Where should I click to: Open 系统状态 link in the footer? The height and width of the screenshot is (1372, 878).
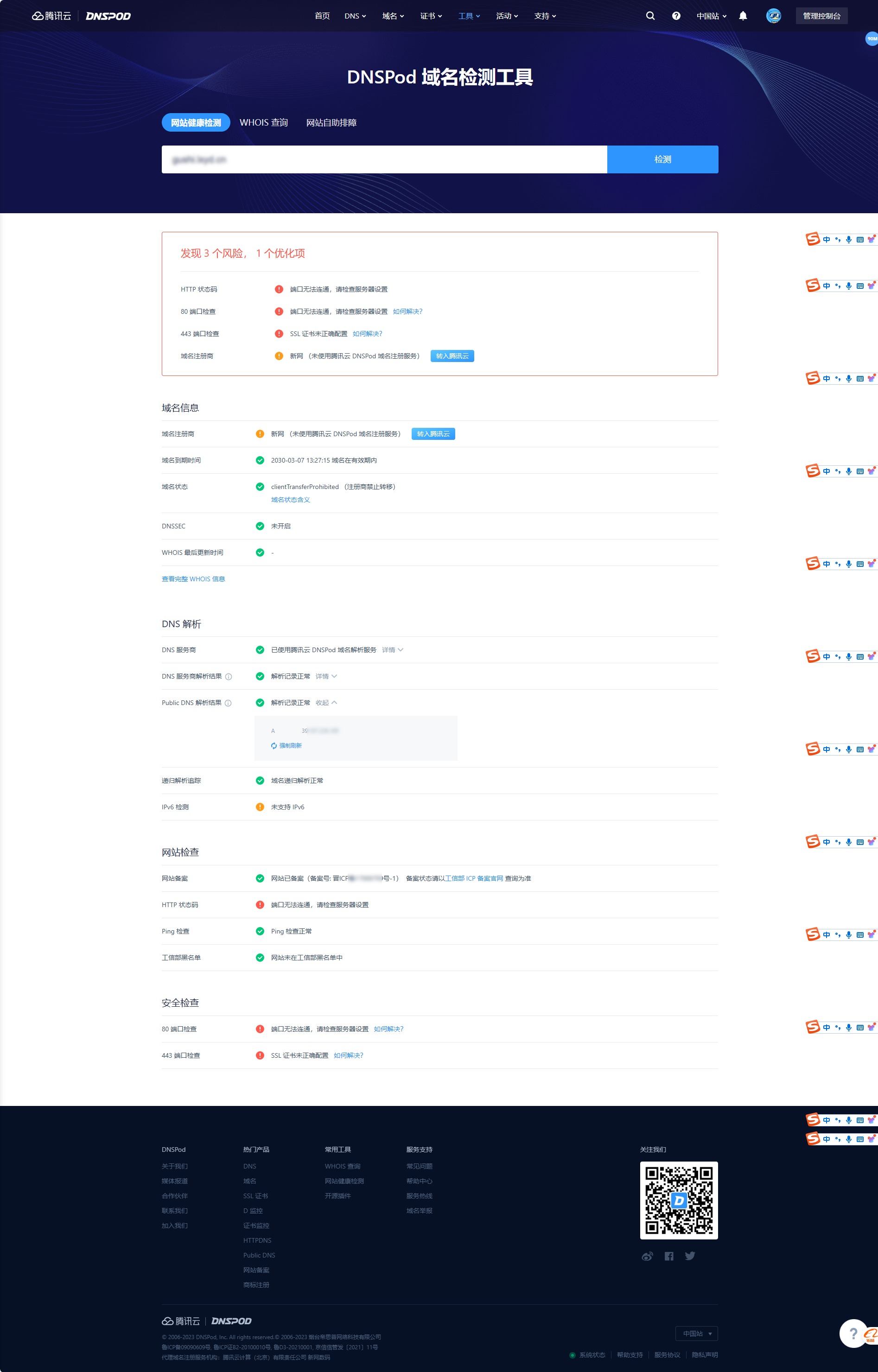pyautogui.click(x=592, y=1355)
